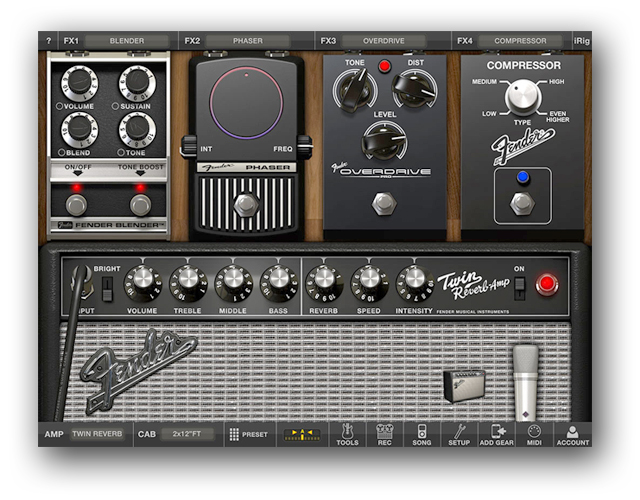The height and width of the screenshot is (500, 640).
Task: Click the amp input jack
Action: 82,284
